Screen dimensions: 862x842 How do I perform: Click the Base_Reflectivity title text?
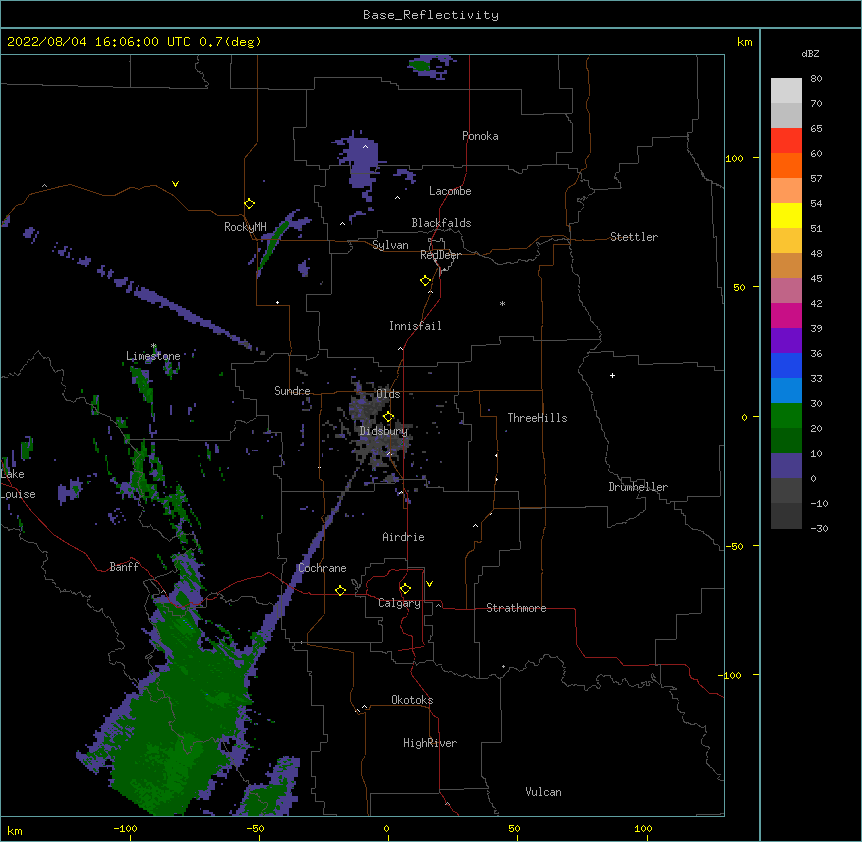pyautogui.click(x=431, y=15)
